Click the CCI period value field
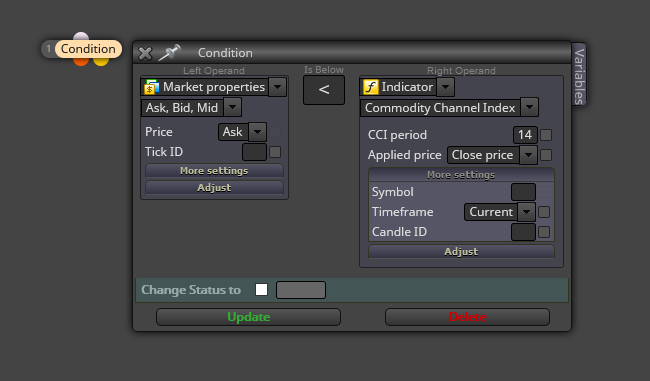 tap(525, 135)
